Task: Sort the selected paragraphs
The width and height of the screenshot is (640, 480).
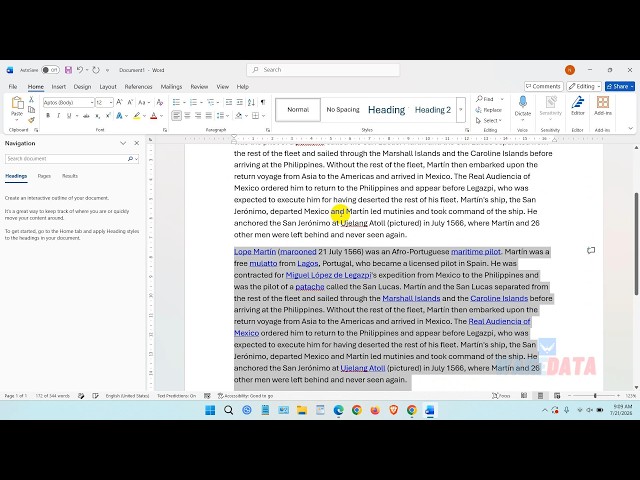Action: coord(251,102)
